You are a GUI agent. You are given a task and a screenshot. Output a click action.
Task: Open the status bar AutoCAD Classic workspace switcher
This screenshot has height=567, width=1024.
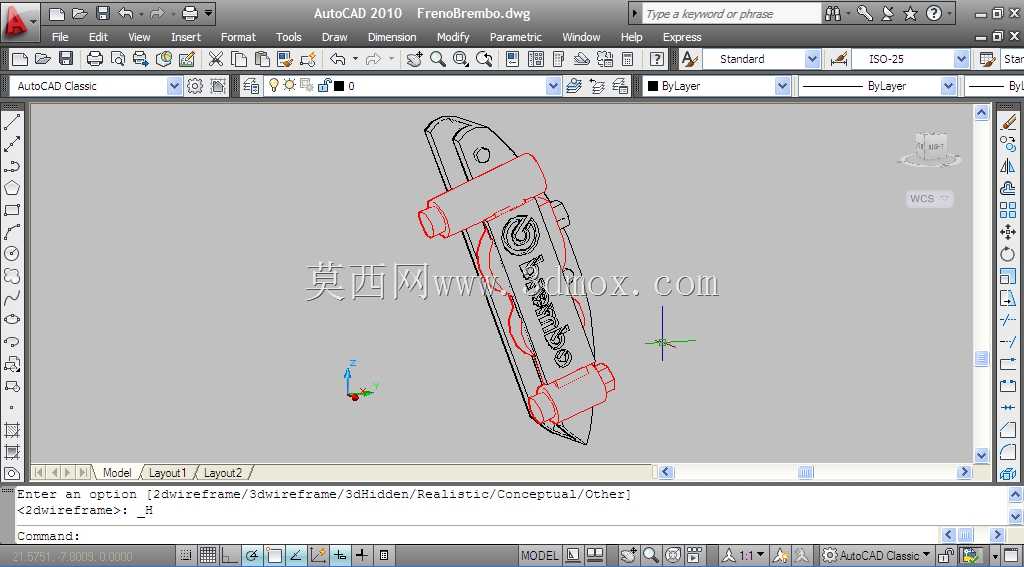pyautogui.click(x=877, y=555)
